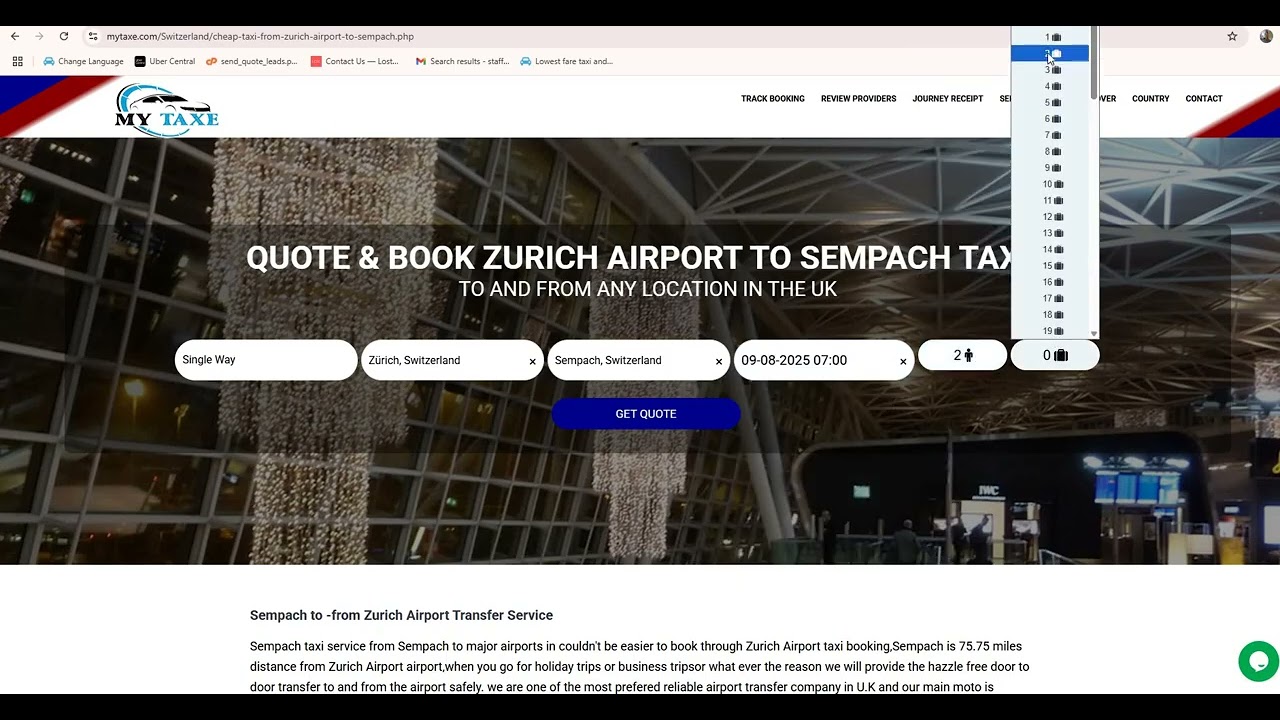Click the URL in the address bar
The width and height of the screenshot is (1280, 720).
(260, 37)
